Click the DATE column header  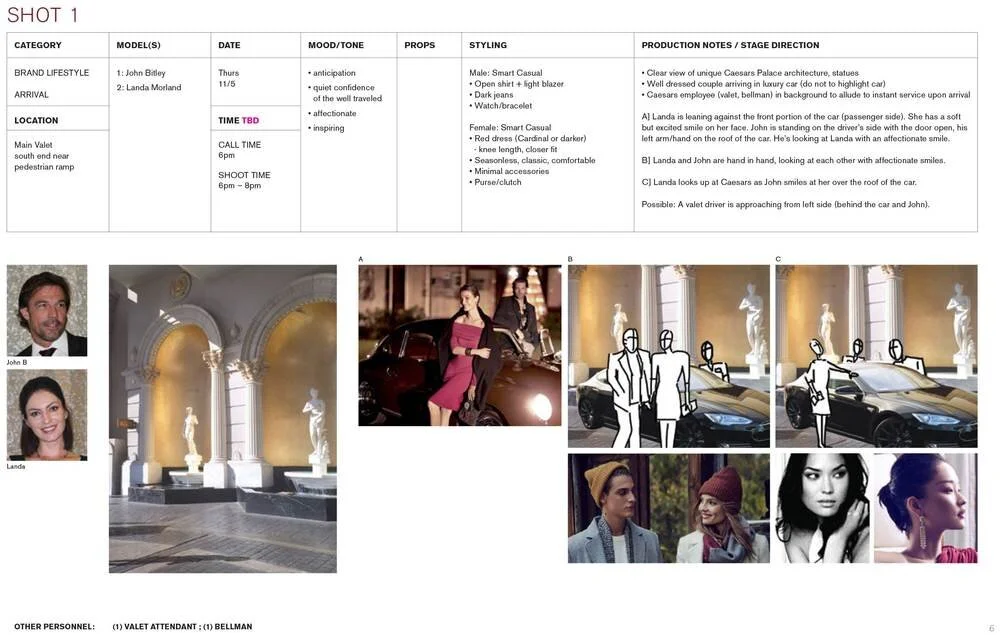click(229, 45)
